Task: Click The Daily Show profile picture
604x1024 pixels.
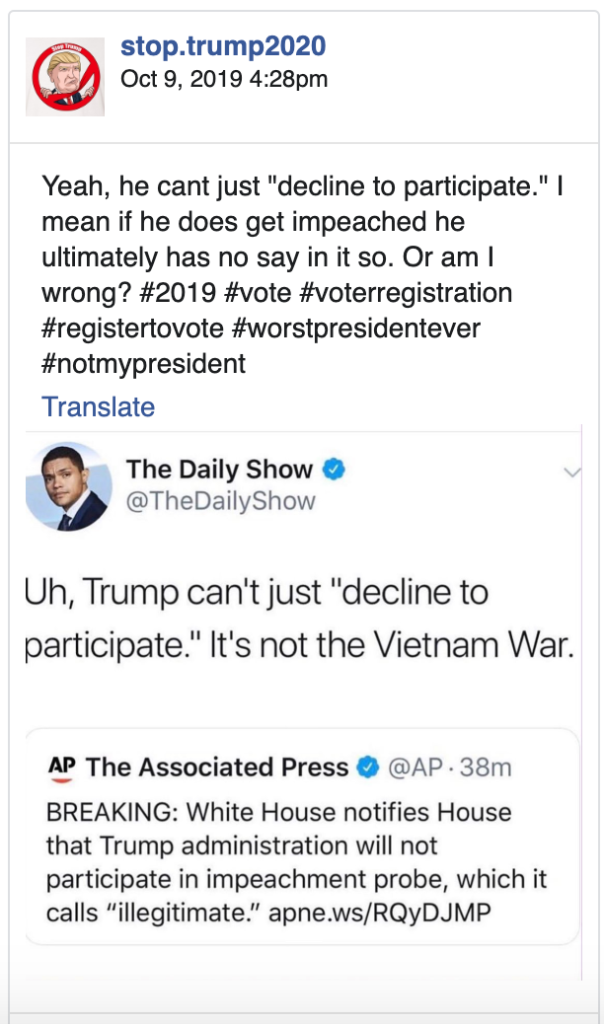Action: (x=67, y=486)
